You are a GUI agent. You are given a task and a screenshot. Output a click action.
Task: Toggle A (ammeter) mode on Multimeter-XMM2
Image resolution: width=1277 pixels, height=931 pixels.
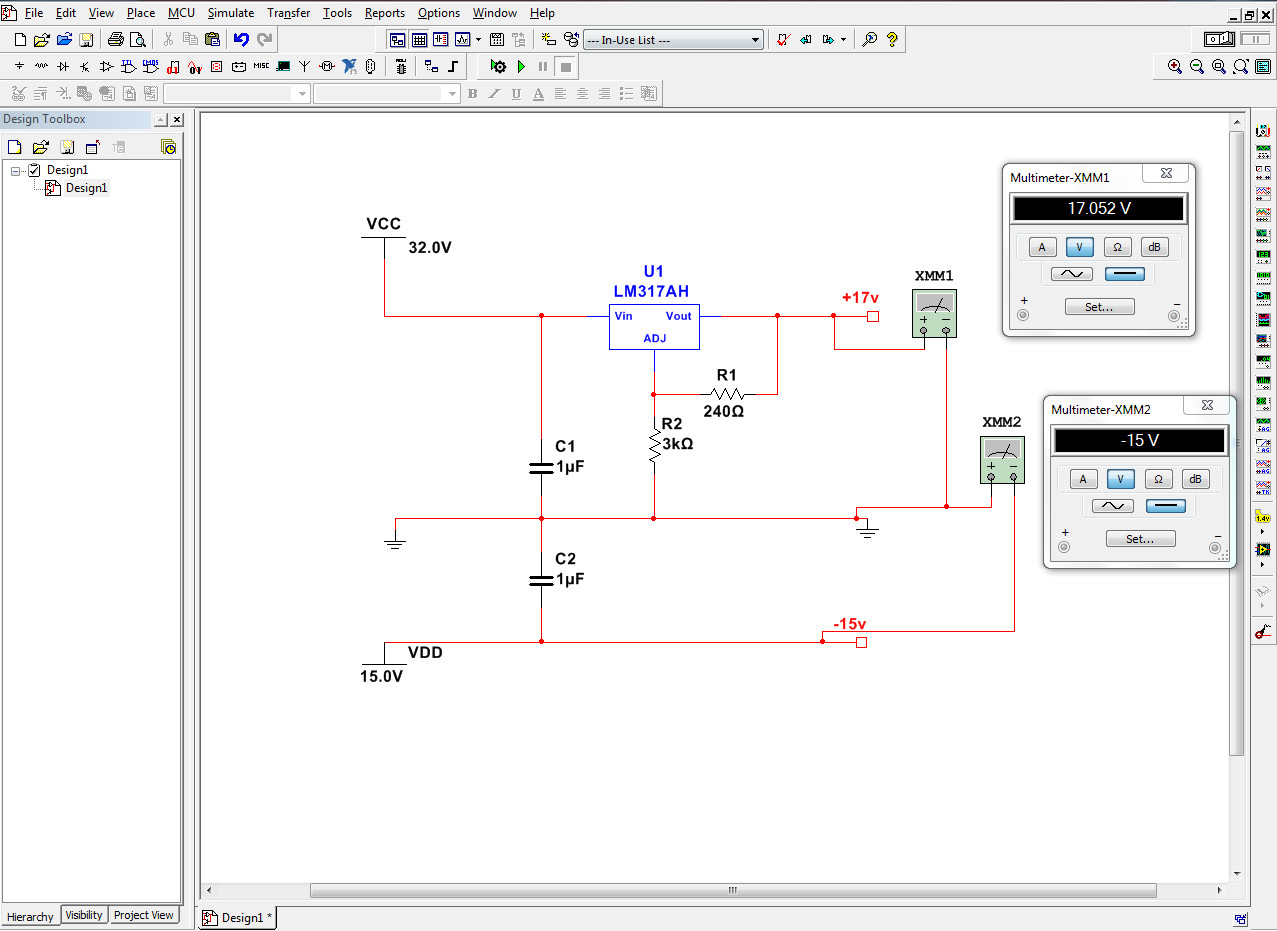1083,479
